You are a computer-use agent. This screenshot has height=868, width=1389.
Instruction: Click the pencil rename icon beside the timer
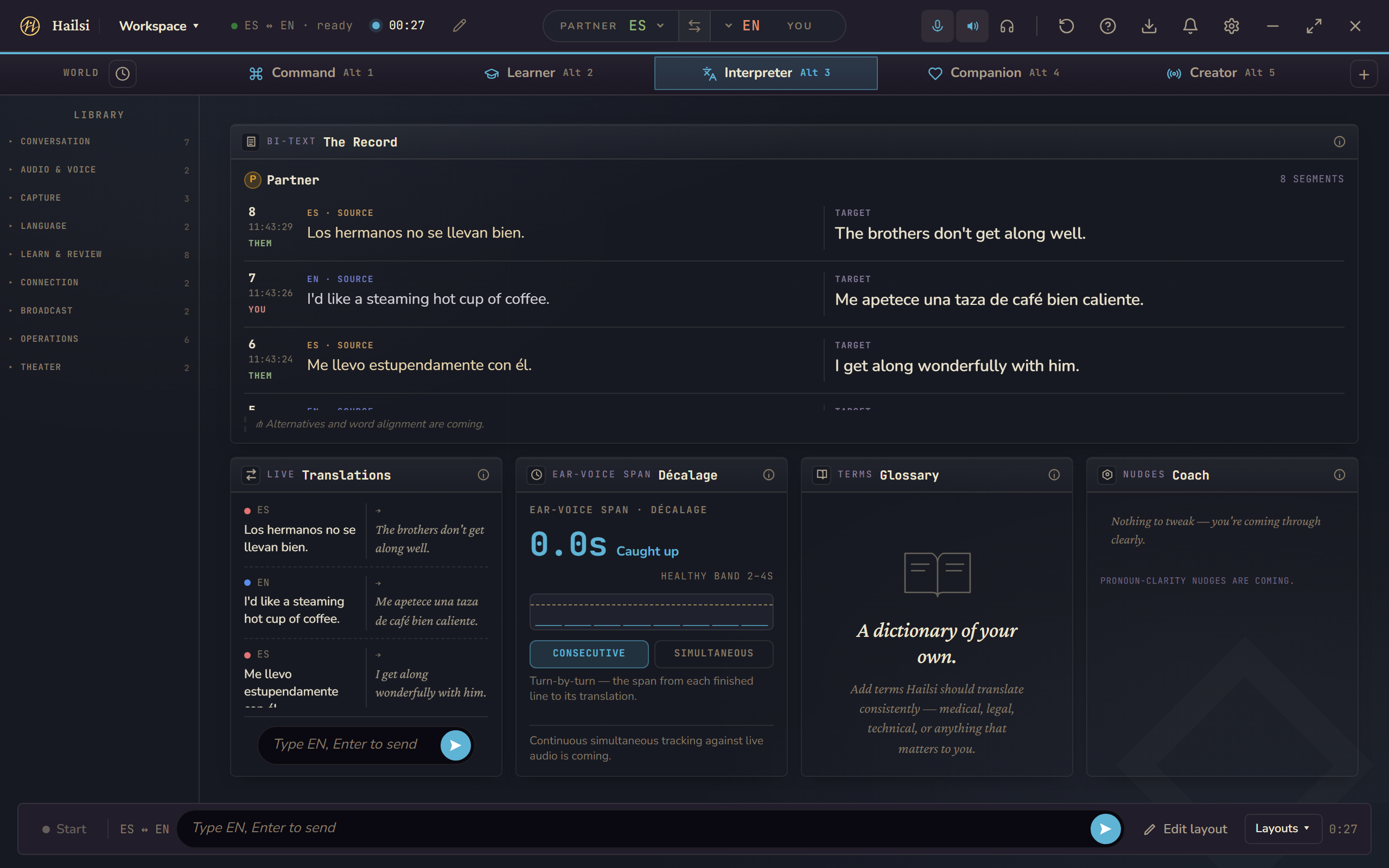(x=459, y=26)
